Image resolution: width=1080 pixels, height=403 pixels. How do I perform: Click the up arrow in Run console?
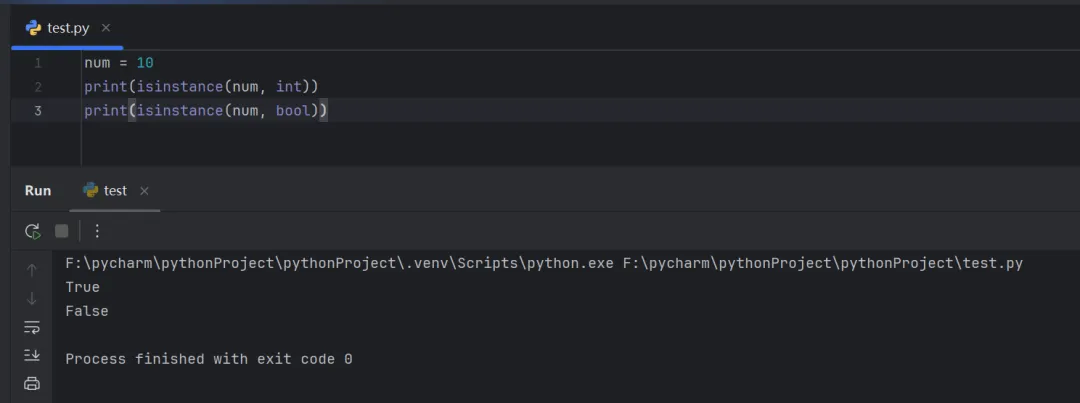[x=32, y=270]
